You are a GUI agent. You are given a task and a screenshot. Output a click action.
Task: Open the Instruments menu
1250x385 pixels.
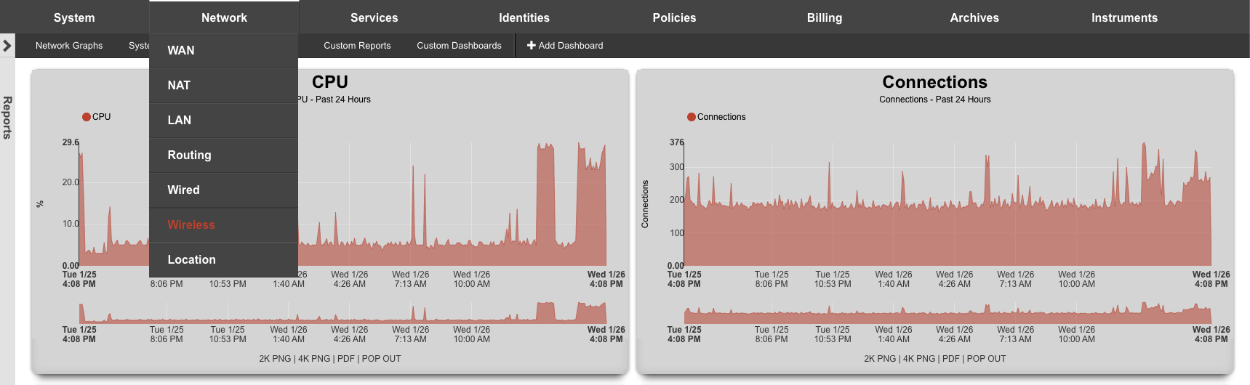click(x=1124, y=17)
